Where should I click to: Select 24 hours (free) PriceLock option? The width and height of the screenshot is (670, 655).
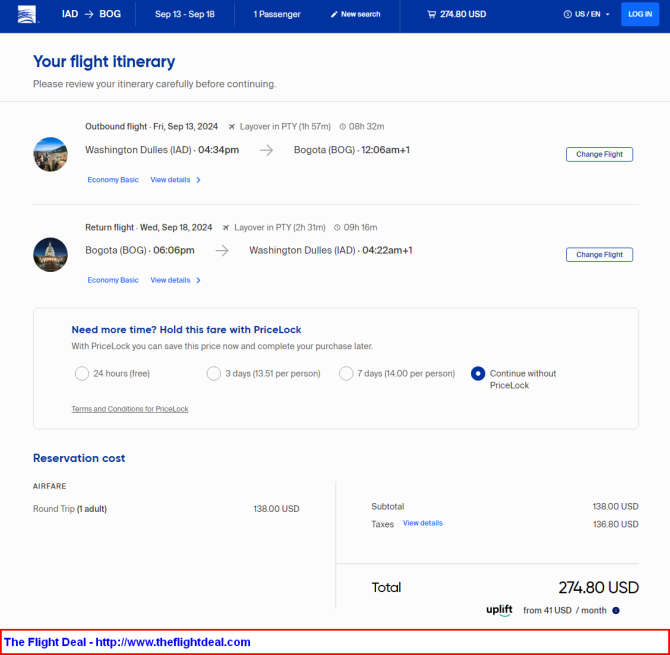click(x=82, y=373)
